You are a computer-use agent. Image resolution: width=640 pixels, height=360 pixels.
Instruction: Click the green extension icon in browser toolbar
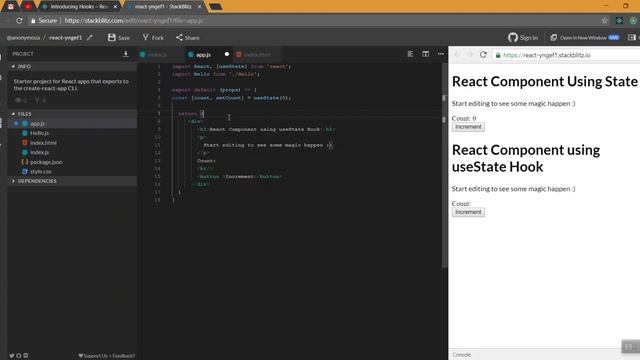tap(633, 20)
